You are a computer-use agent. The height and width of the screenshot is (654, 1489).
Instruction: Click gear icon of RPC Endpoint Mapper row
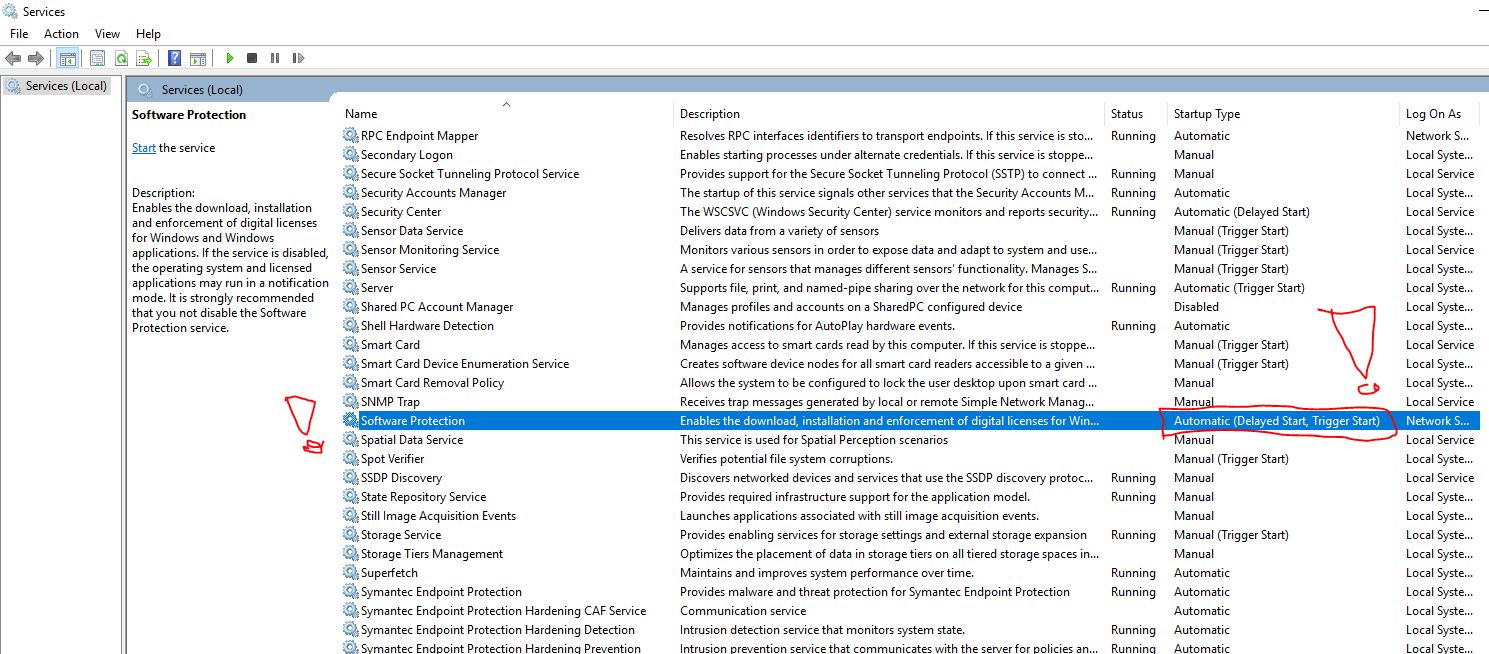[x=350, y=135]
